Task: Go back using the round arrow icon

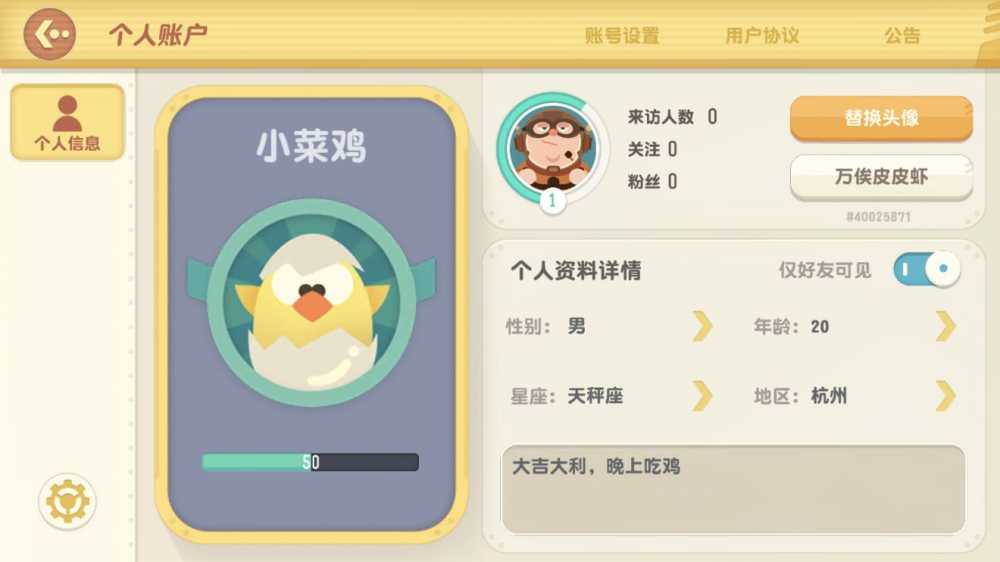Action: [x=50, y=34]
